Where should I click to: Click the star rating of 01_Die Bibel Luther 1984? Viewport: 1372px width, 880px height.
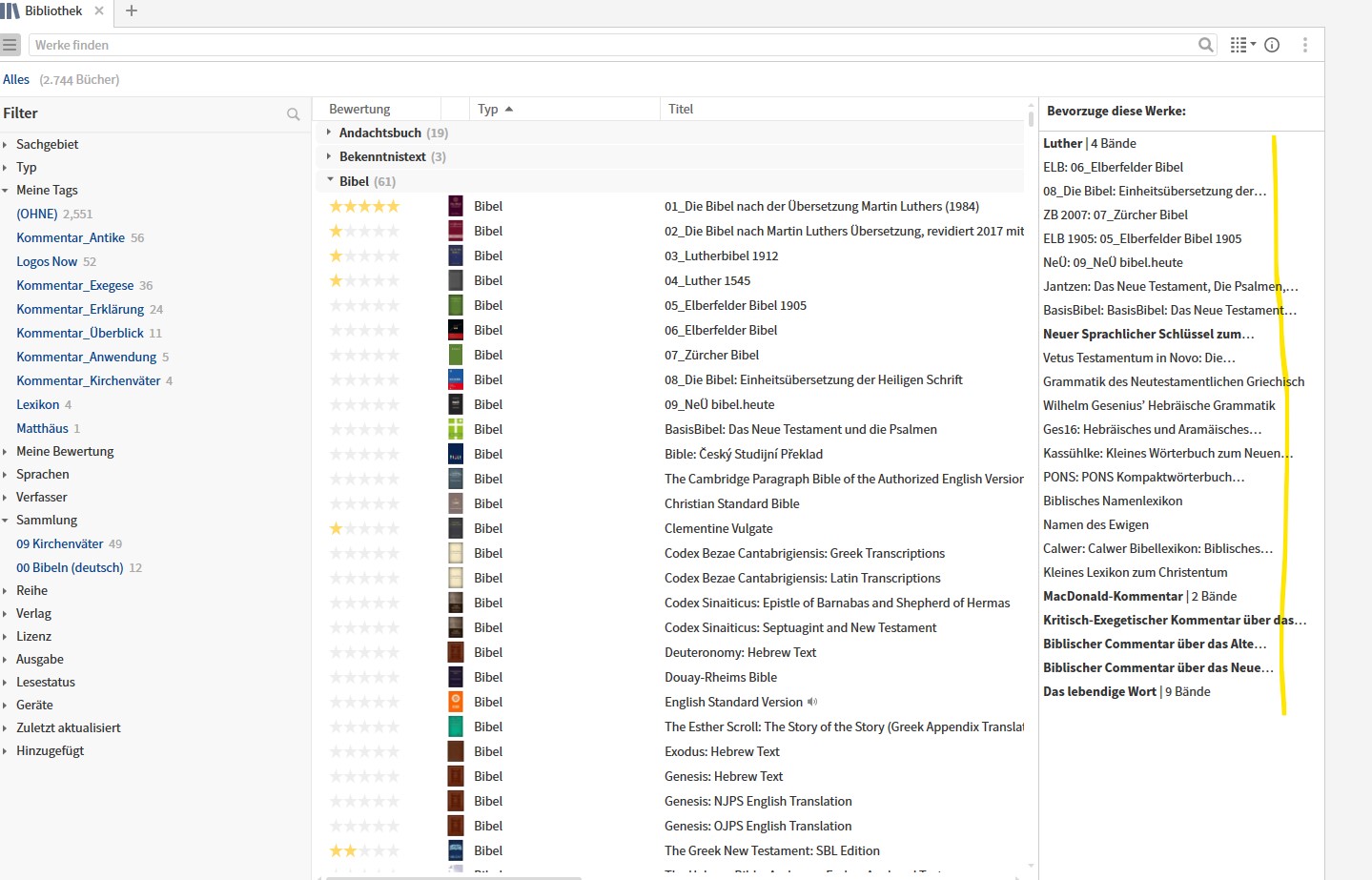[x=364, y=207]
